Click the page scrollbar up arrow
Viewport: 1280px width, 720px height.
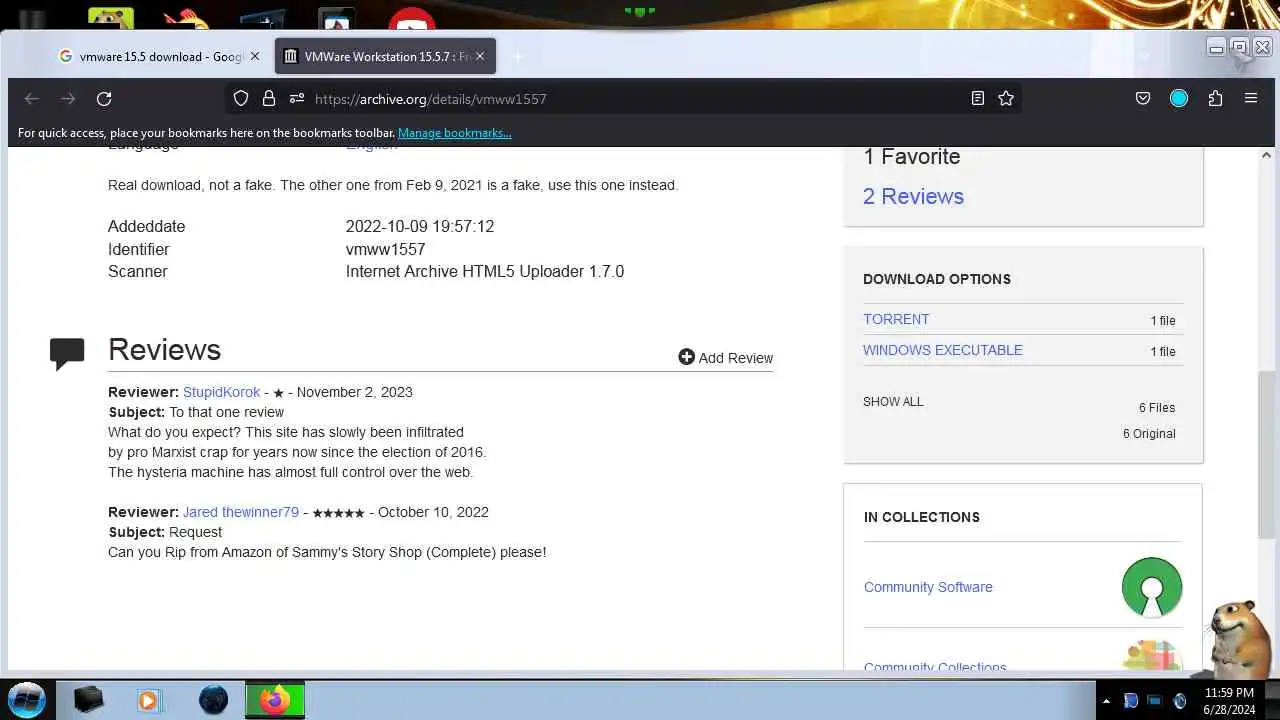coord(1266,156)
